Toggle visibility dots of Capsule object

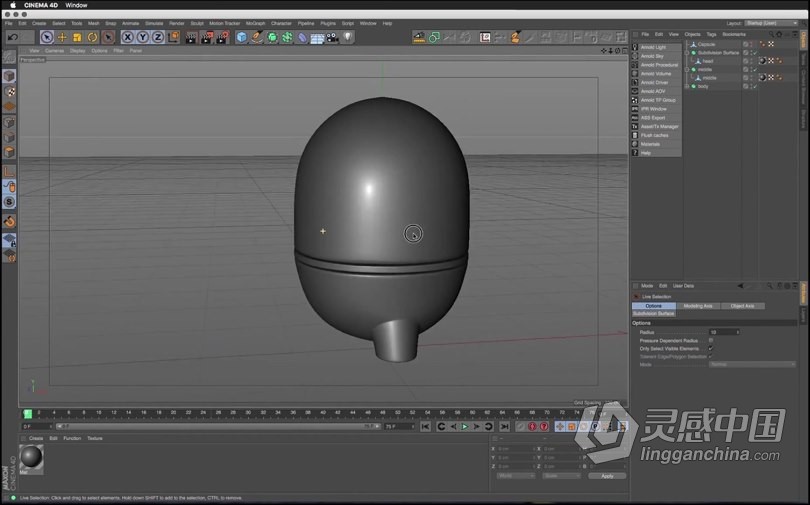(x=751, y=44)
